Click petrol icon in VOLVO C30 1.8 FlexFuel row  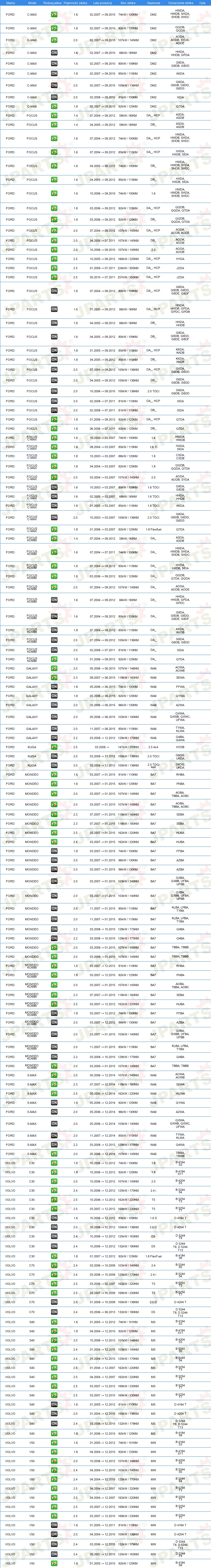pos(54,1256)
